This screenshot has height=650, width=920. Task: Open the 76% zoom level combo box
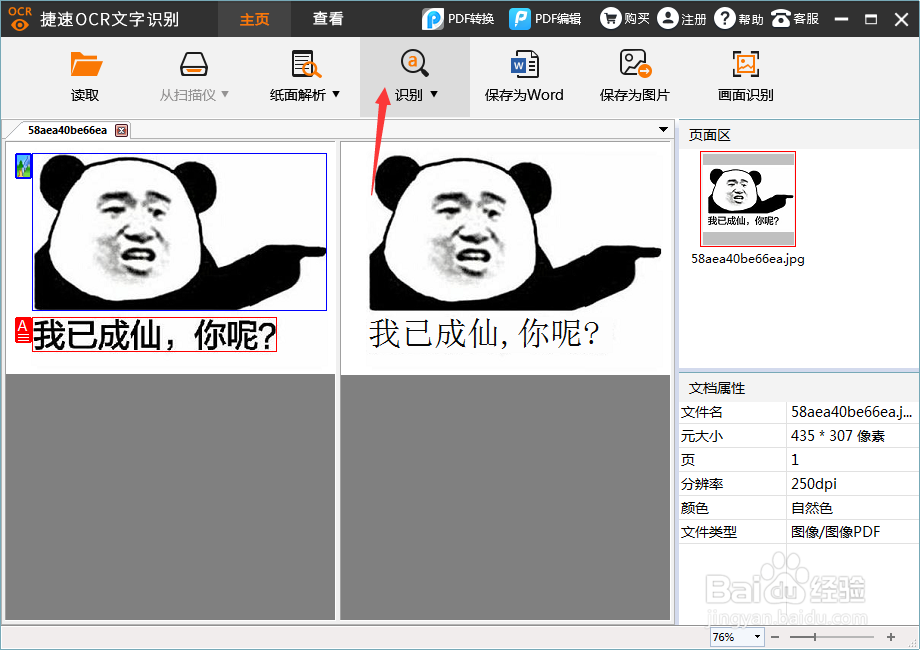736,637
